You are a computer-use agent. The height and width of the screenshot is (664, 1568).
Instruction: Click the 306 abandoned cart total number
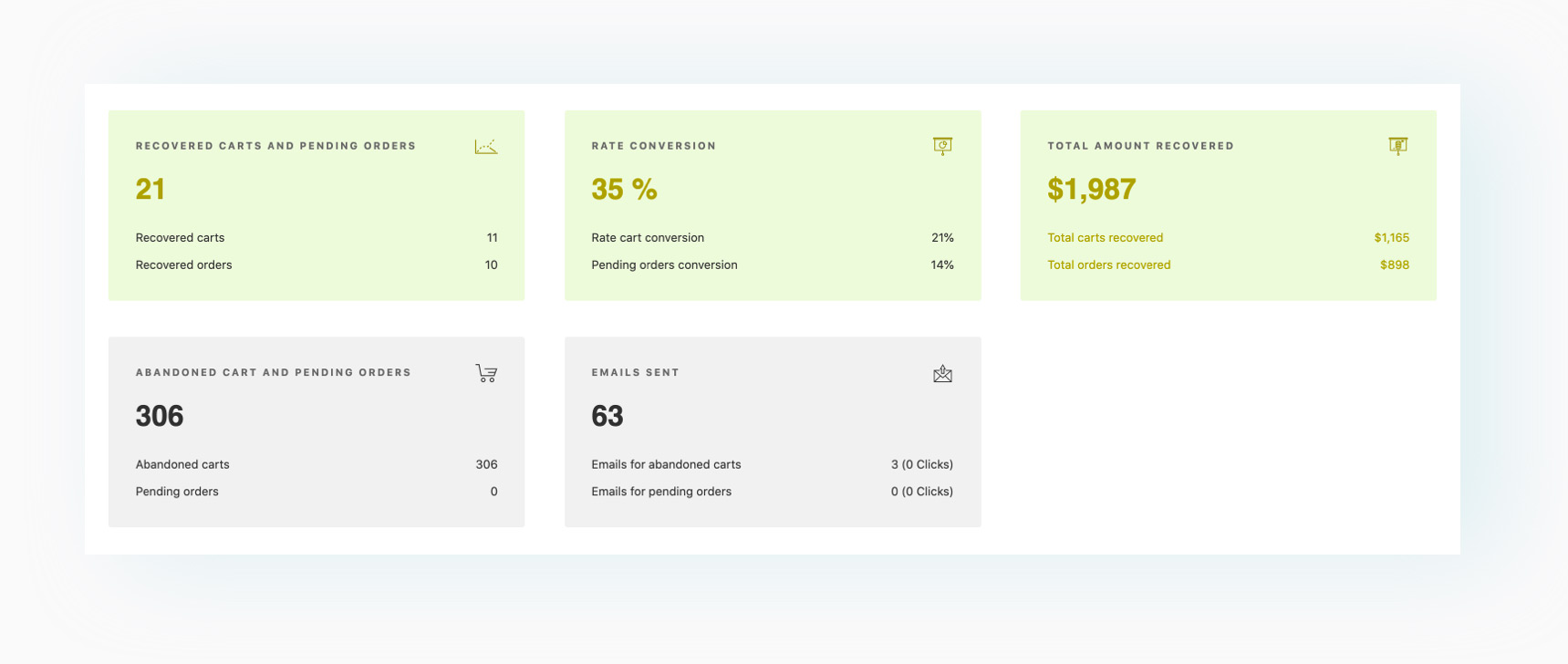coord(160,416)
